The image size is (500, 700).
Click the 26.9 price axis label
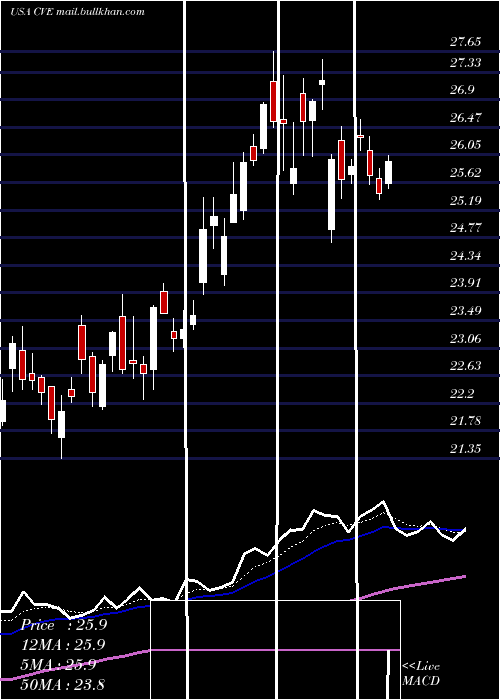tap(462, 91)
